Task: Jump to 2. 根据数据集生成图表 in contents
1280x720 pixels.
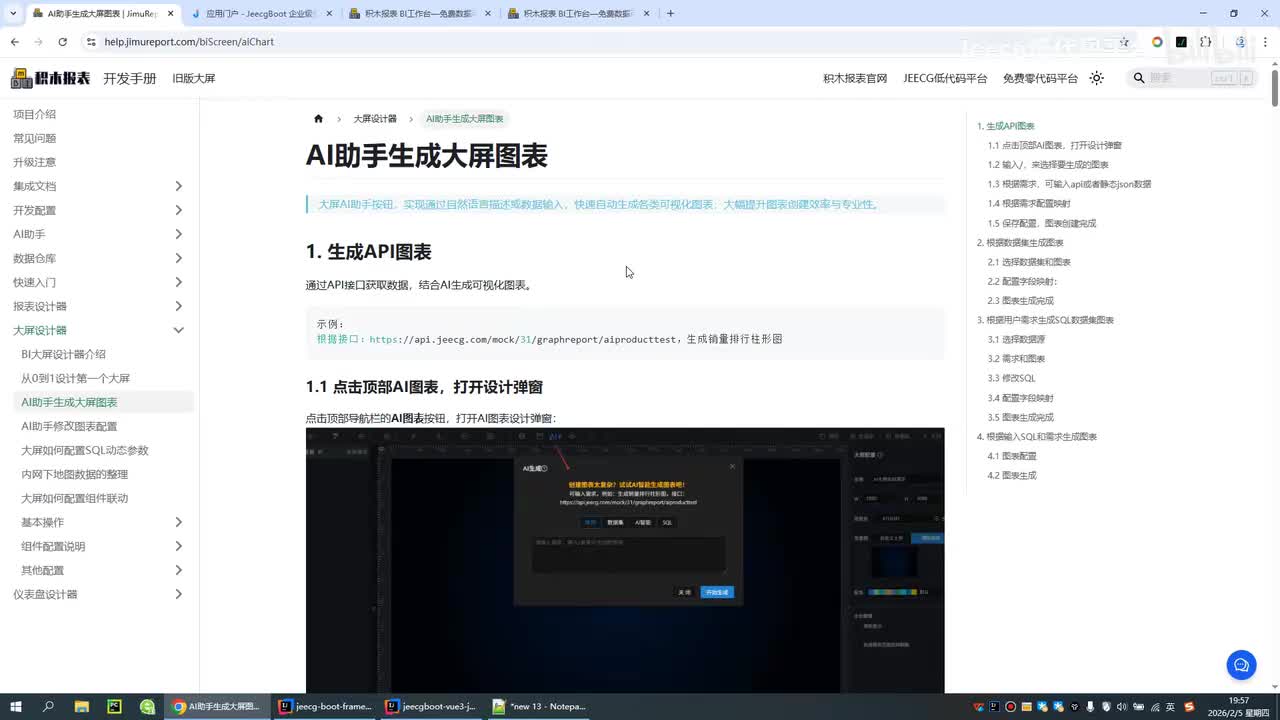Action: point(1020,243)
